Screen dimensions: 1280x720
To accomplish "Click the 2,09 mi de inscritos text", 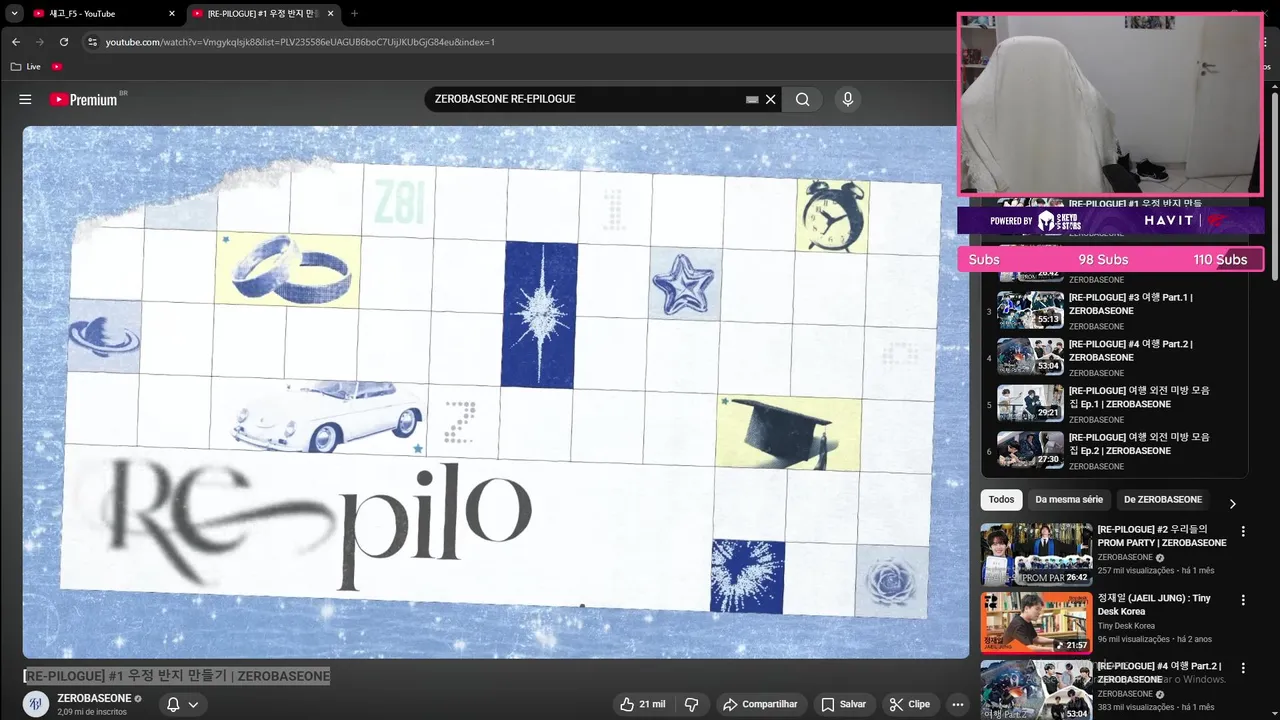I will click(x=92, y=712).
